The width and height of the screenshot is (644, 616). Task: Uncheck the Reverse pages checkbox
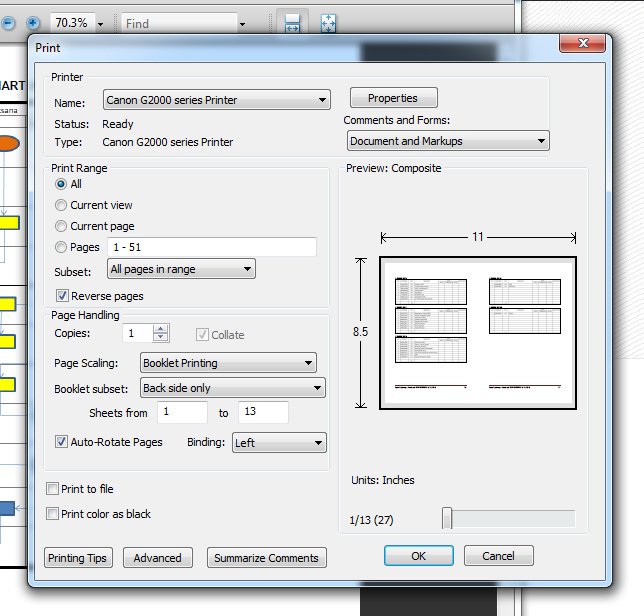click(x=62, y=296)
